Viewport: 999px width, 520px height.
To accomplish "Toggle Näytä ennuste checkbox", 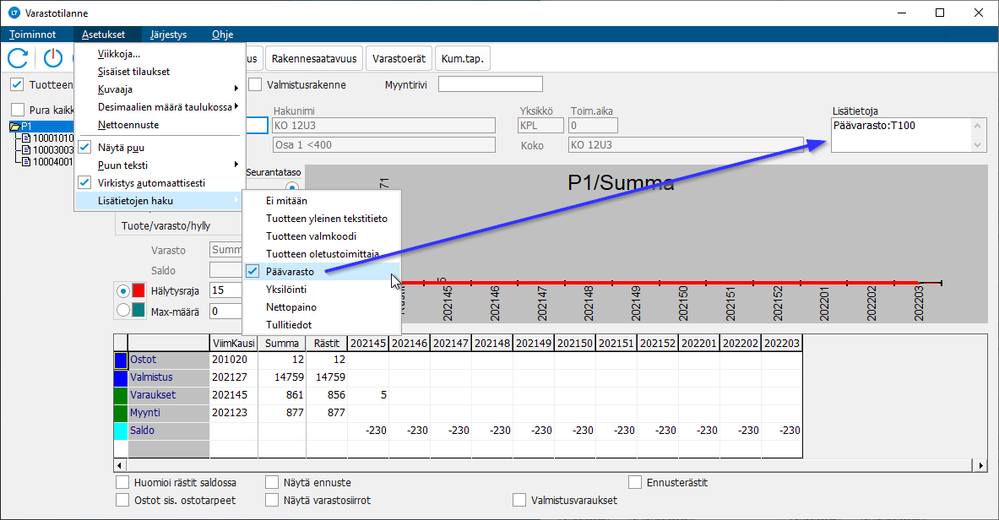I will [272, 482].
